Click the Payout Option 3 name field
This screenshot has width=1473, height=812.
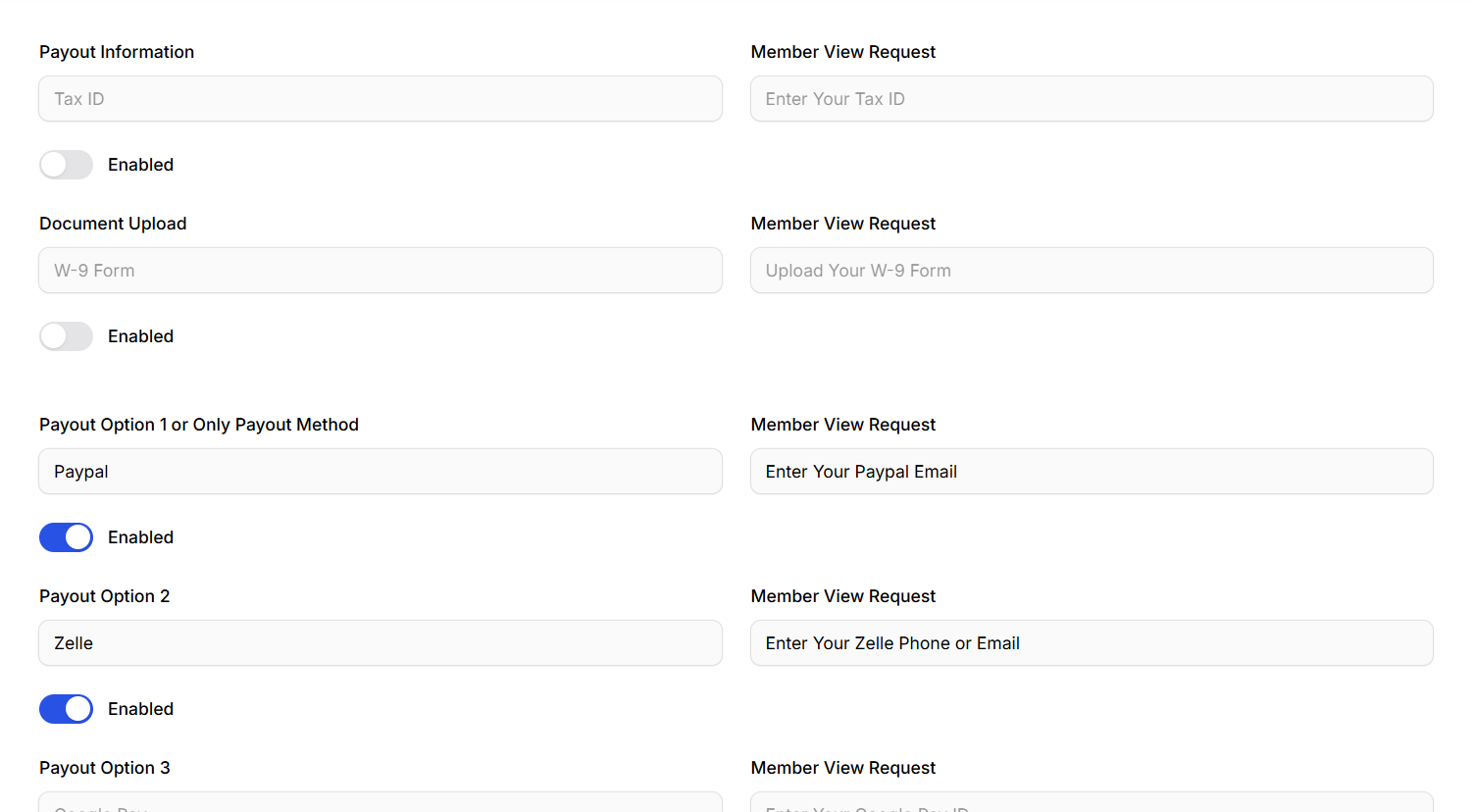(381, 803)
